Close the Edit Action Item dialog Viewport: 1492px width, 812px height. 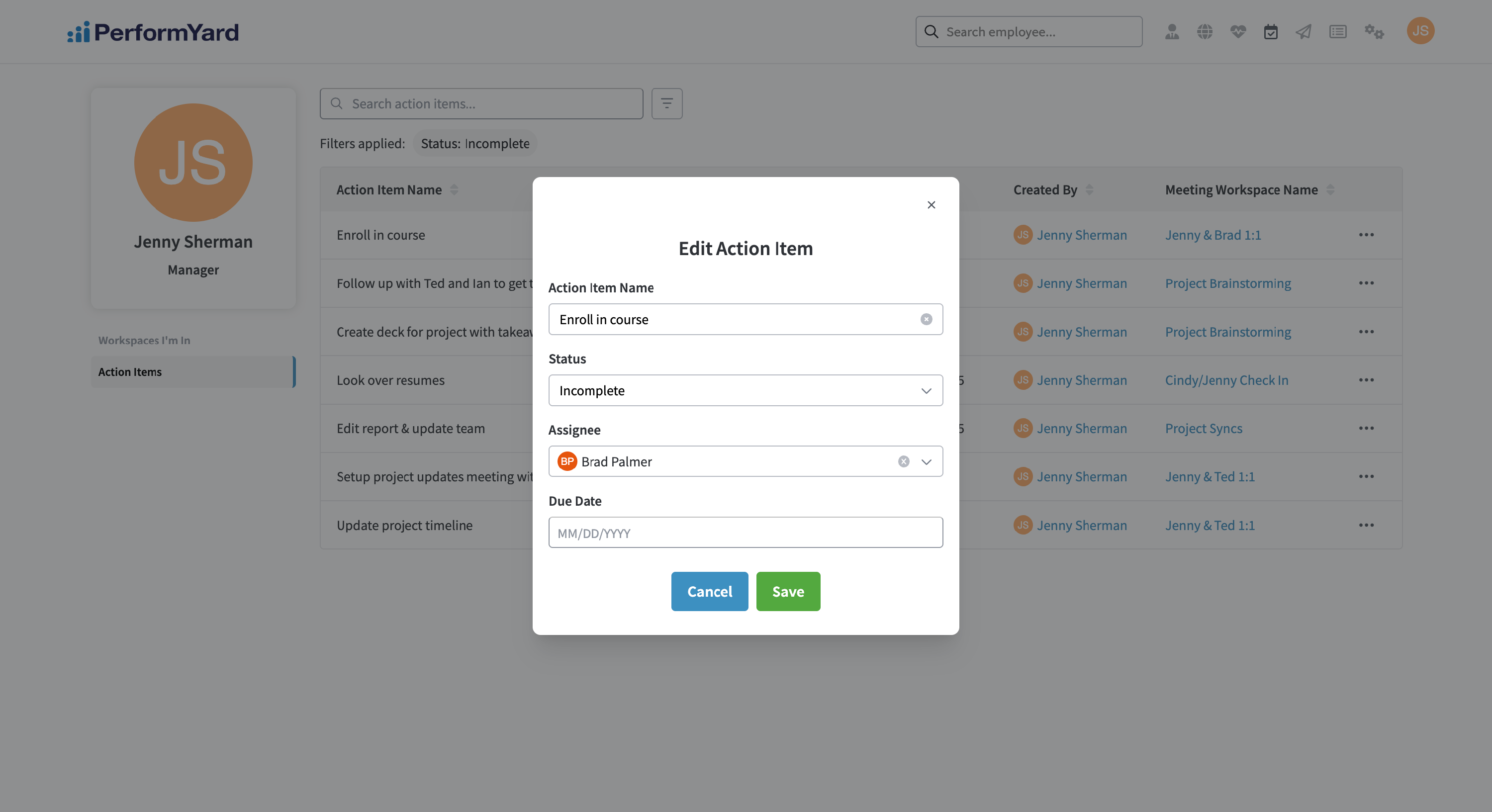pyautogui.click(x=932, y=205)
